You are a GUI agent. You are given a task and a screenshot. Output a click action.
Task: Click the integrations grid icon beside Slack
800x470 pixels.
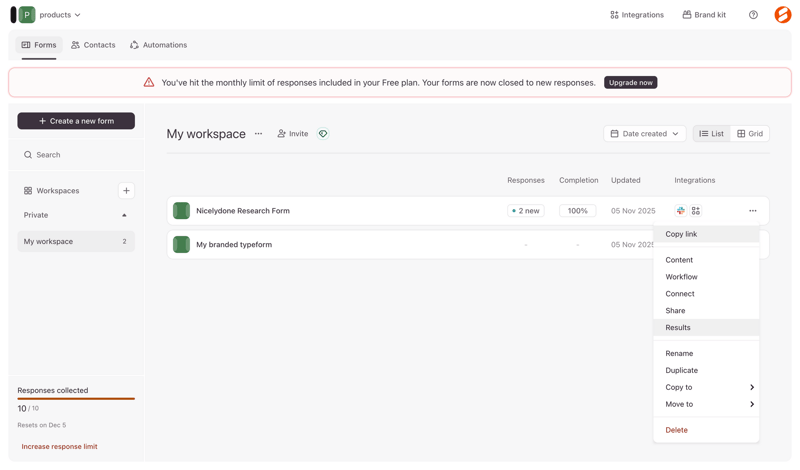pyautogui.click(x=696, y=211)
